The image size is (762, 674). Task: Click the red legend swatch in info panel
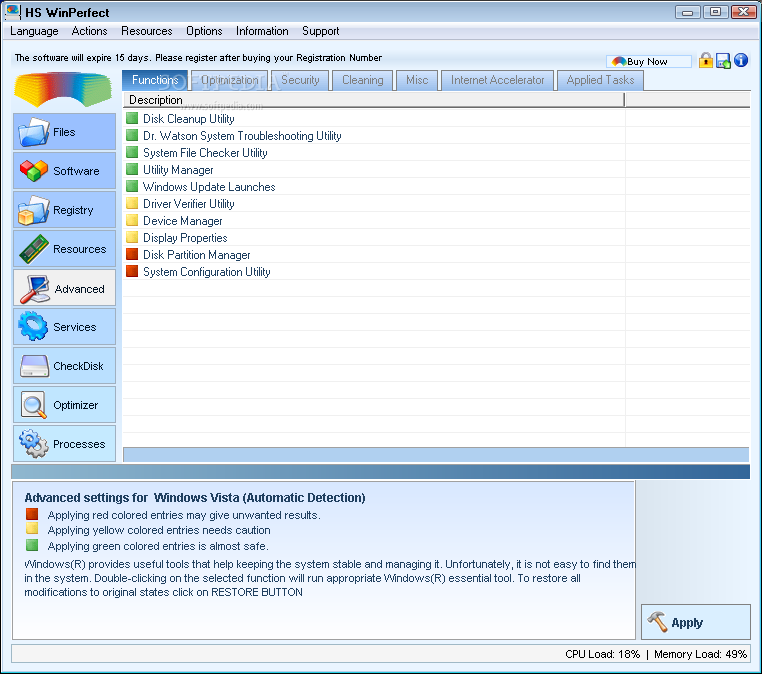32,514
